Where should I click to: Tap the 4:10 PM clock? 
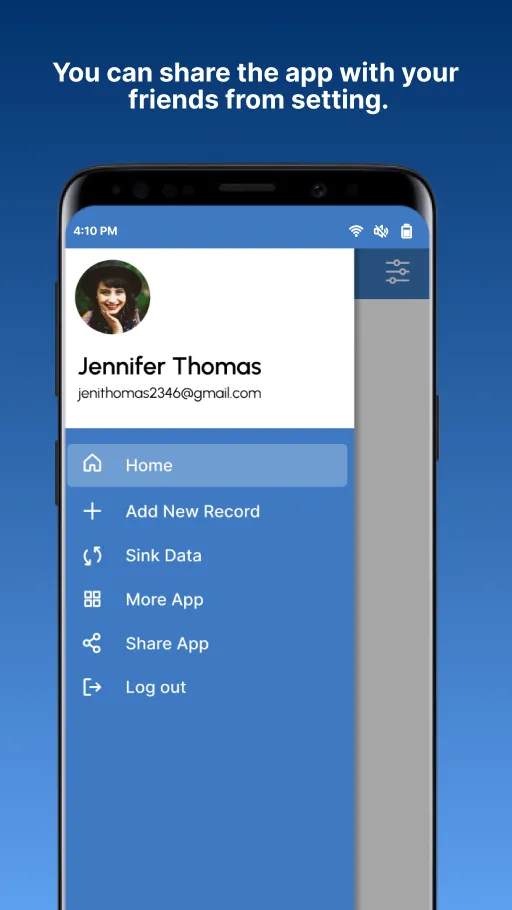point(95,231)
